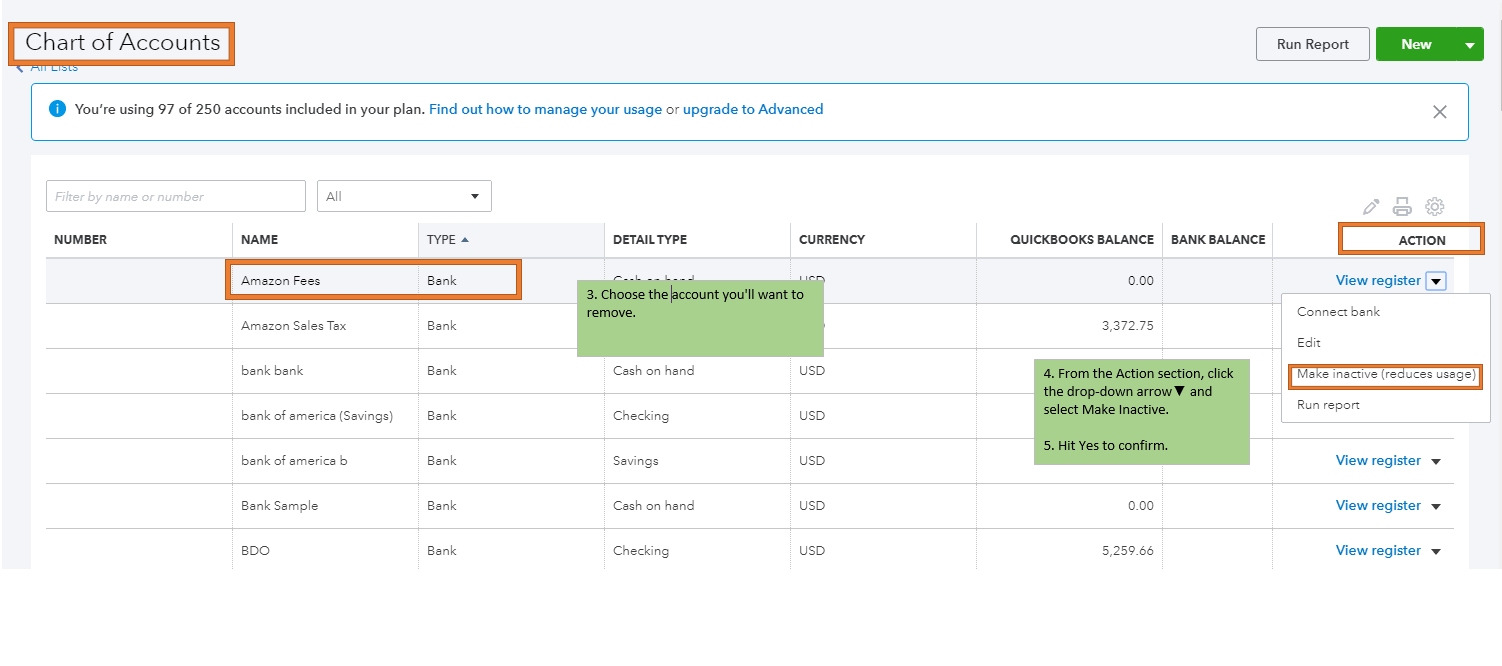
Task: Sort by the TYPE column arrow
Action: click(x=465, y=239)
